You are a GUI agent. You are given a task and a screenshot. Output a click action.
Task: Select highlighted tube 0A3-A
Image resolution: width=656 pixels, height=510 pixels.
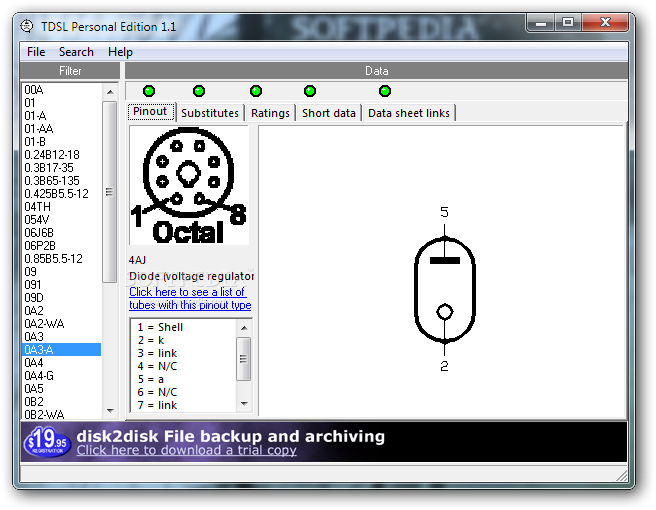click(62, 349)
